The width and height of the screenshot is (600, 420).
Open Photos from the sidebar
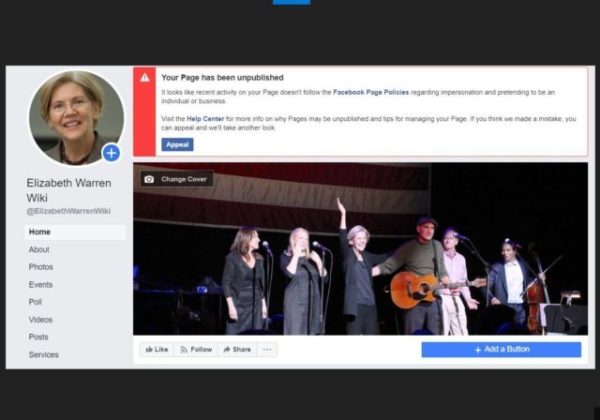(x=41, y=267)
